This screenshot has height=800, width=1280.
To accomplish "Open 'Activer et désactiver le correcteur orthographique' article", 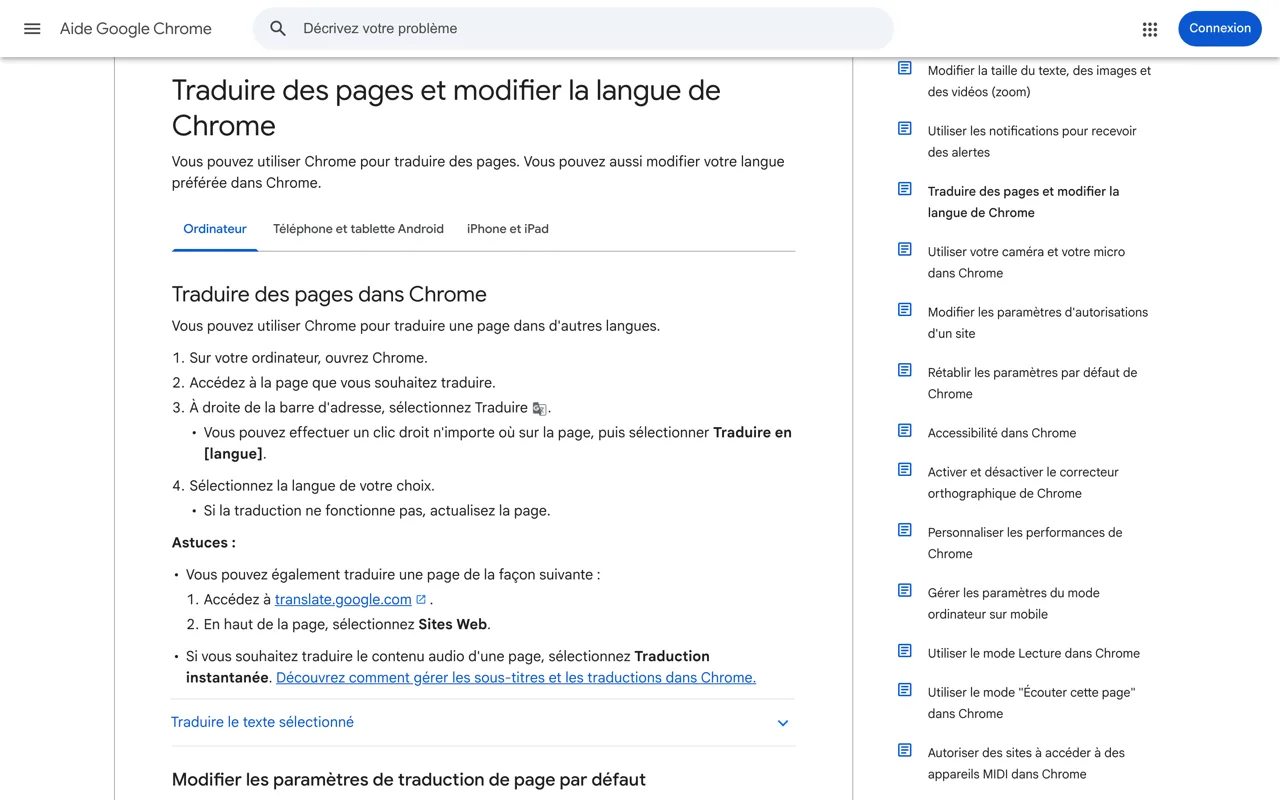I will (x=1023, y=482).
